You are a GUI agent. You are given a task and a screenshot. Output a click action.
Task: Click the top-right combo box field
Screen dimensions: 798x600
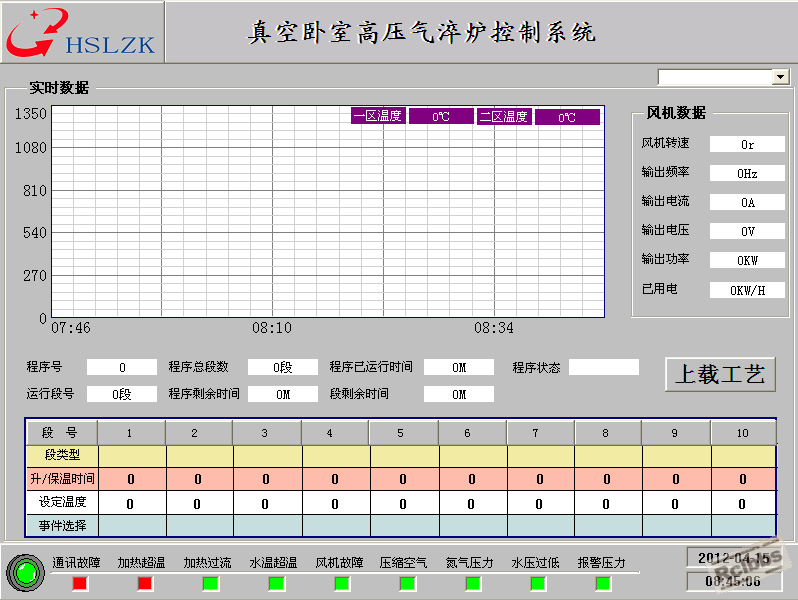pyautogui.click(x=715, y=77)
